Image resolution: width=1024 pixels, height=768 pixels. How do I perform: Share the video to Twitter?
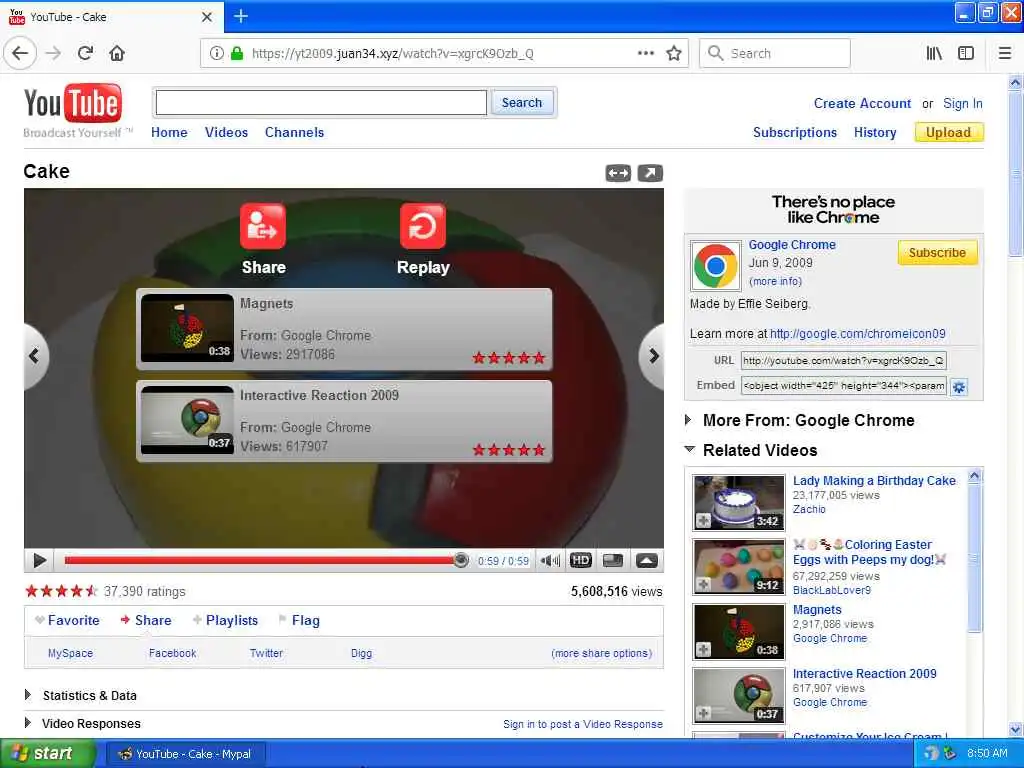pyautogui.click(x=266, y=653)
